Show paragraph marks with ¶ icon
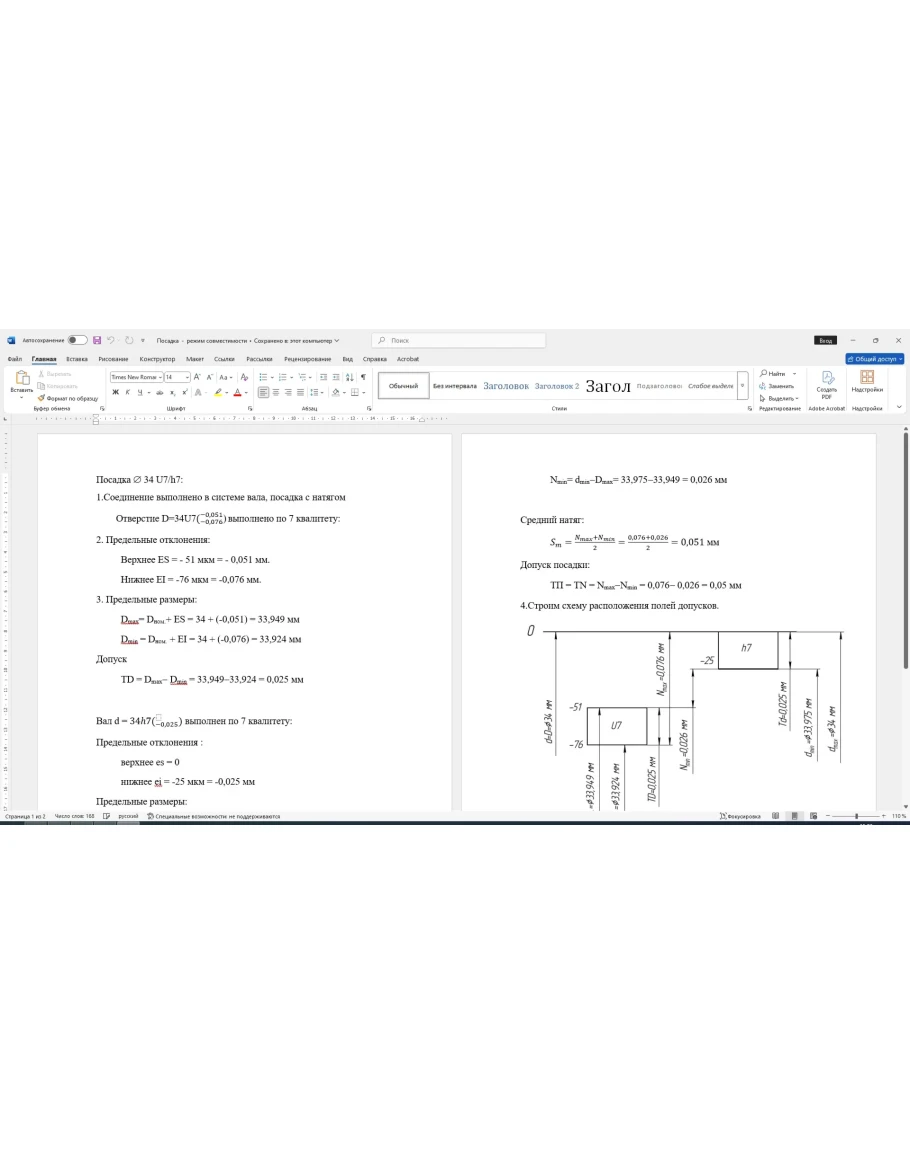 point(362,377)
